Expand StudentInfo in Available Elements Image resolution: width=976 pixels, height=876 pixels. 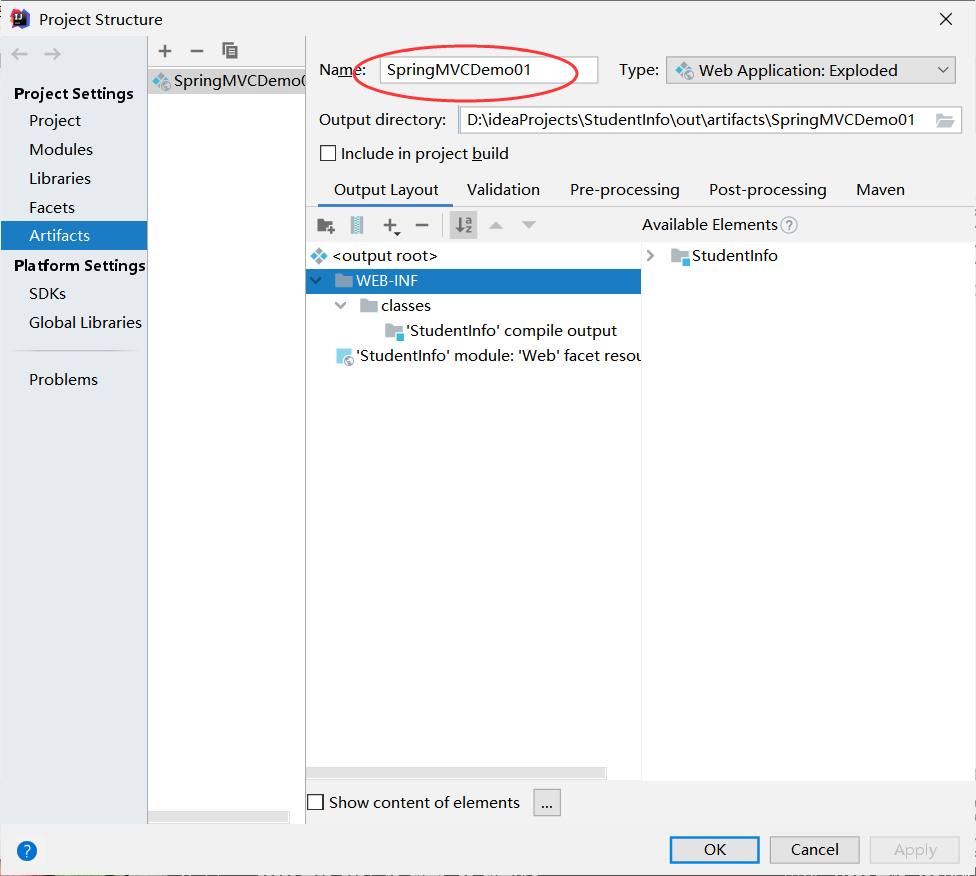click(x=650, y=256)
